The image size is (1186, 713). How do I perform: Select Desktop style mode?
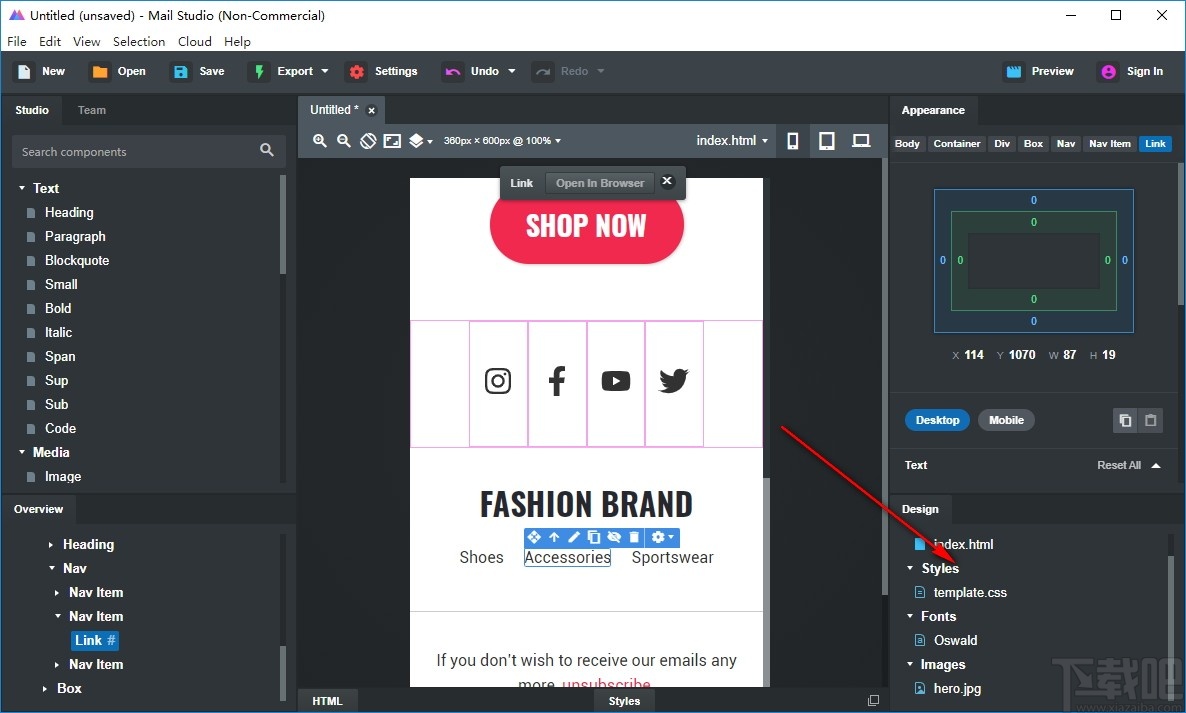click(x=937, y=420)
